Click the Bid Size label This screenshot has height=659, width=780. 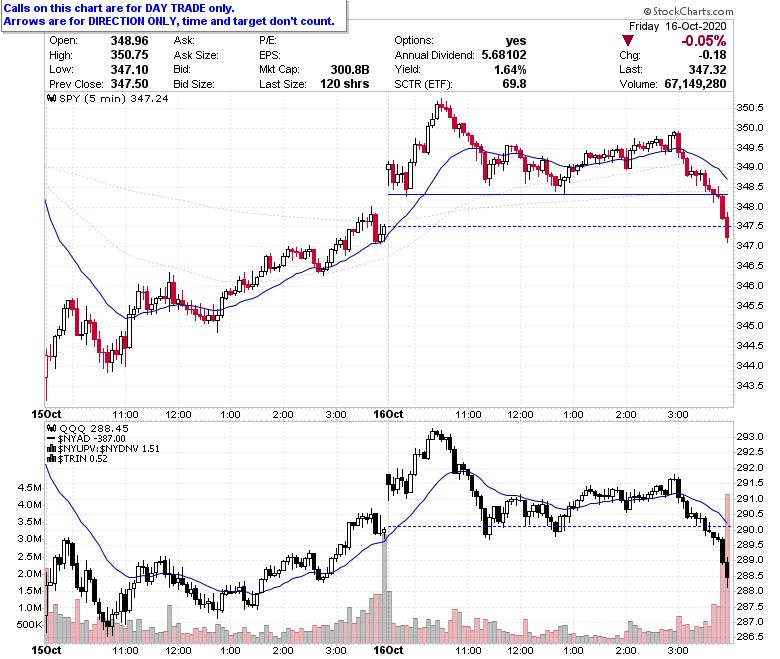pyautogui.click(x=194, y=84)
